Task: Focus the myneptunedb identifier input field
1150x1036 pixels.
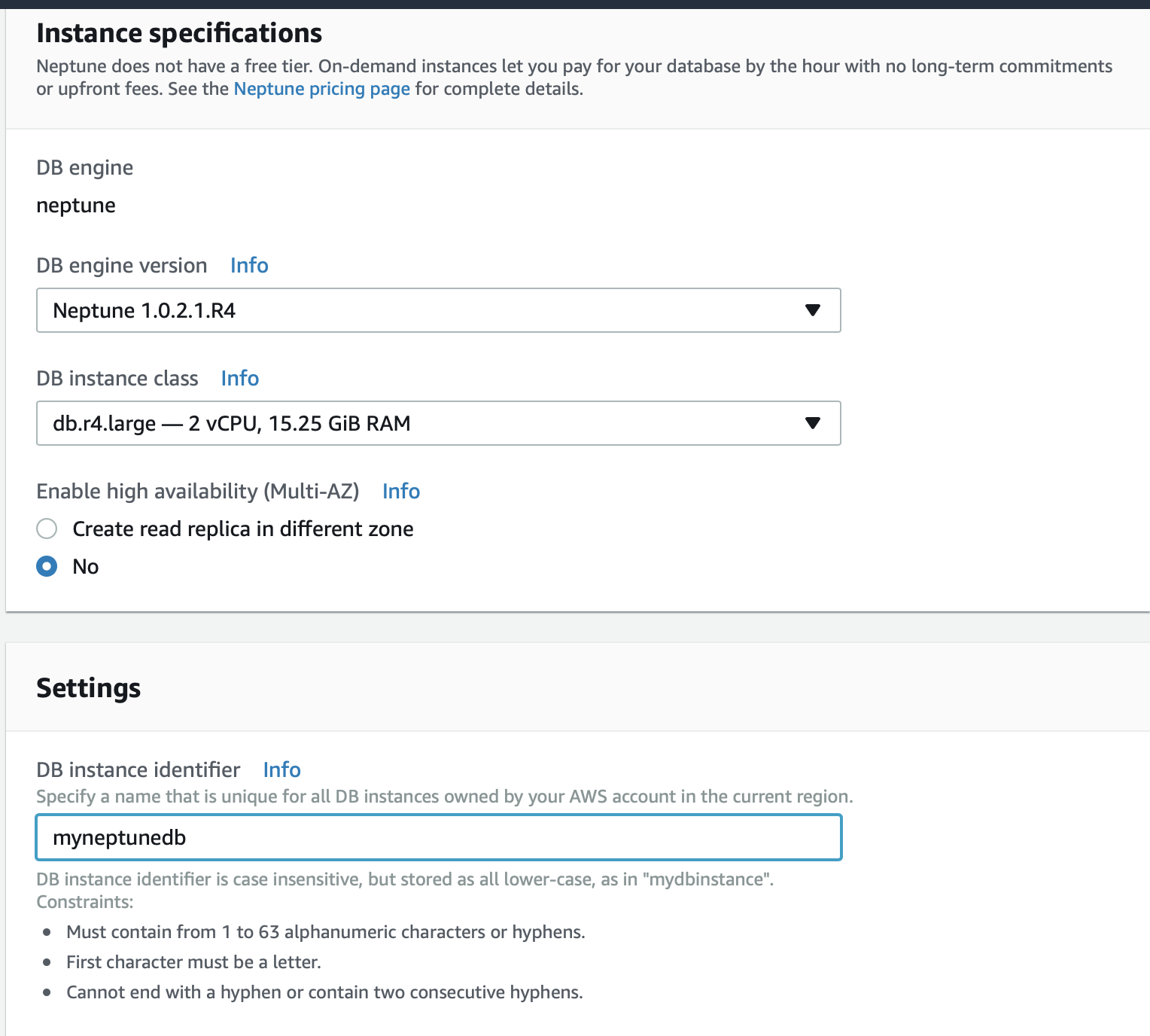Action: tap(439, 837)
